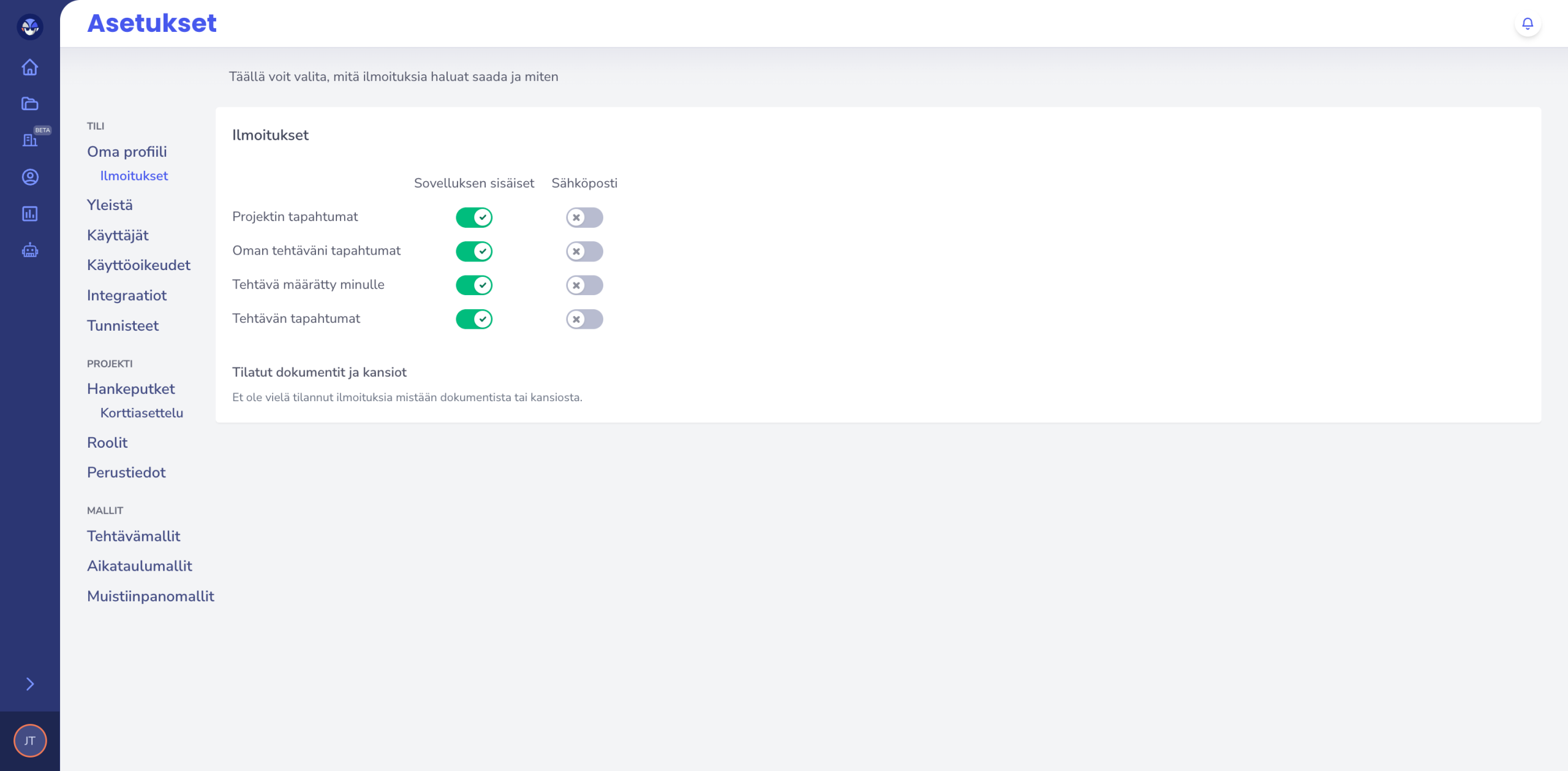Open the user profile circle icon

click(29, 177)
